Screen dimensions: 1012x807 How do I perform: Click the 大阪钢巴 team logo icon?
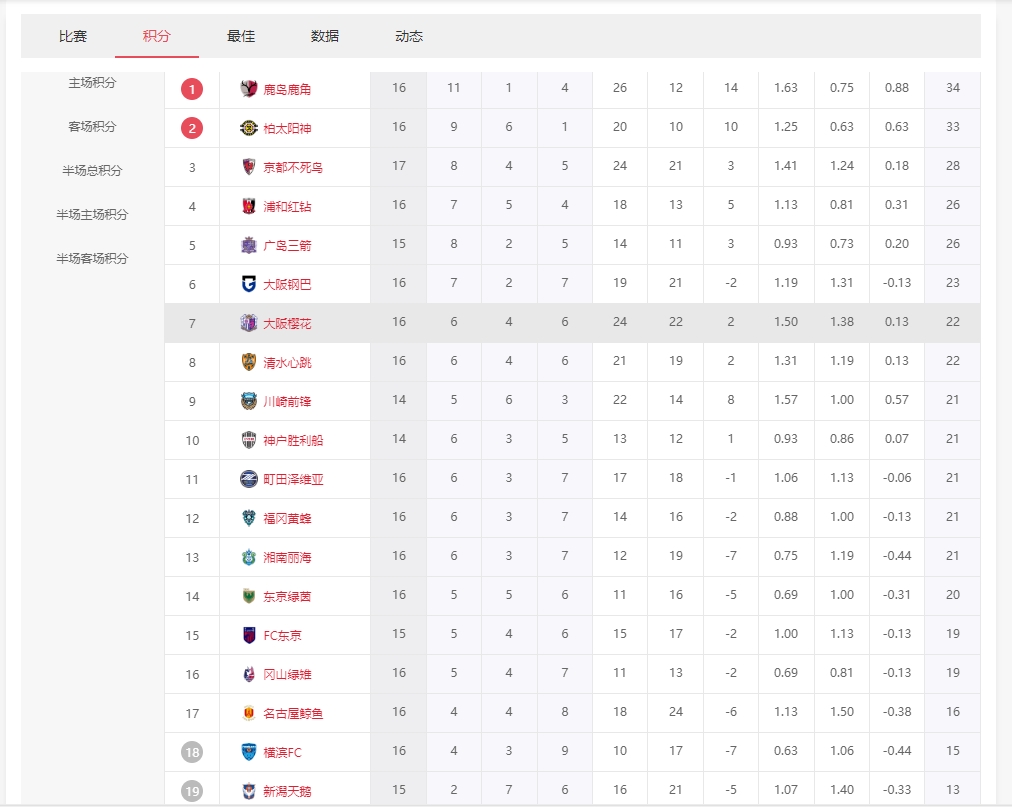tap(249, 284)
